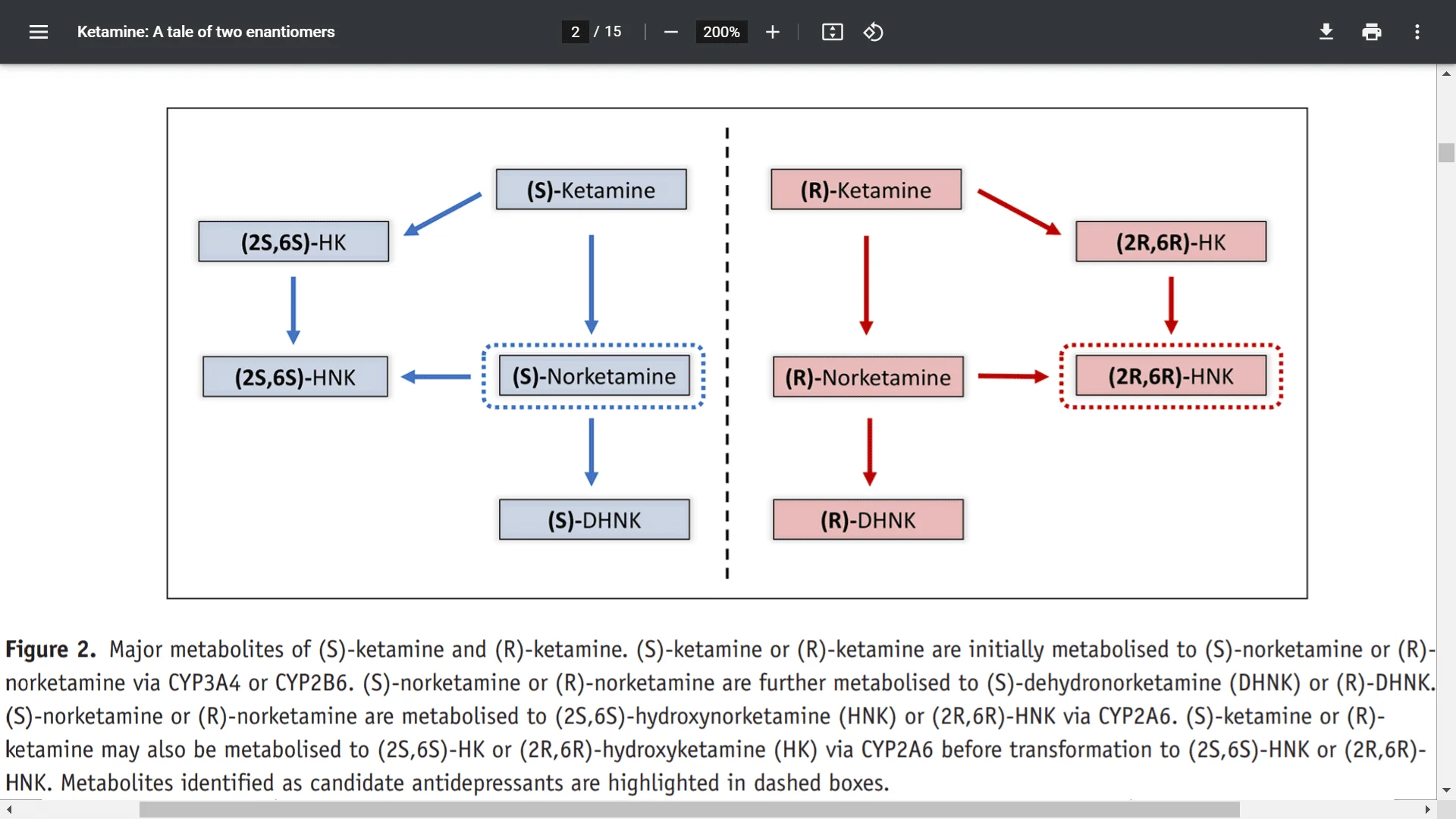Click the vertical scrollbar thumb

tap(1446, 152)
